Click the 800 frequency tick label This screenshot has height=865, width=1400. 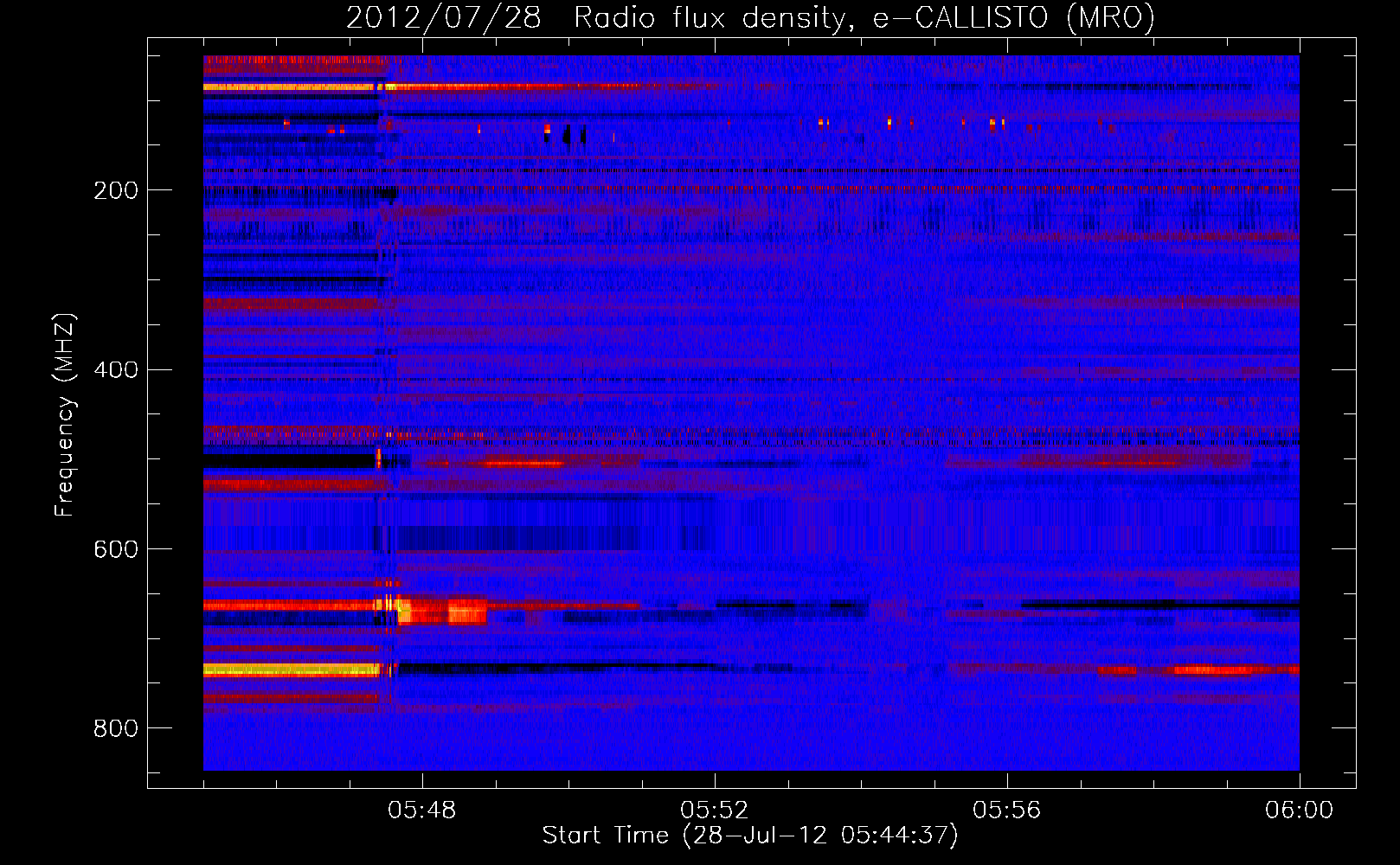(x=116, y=728)
